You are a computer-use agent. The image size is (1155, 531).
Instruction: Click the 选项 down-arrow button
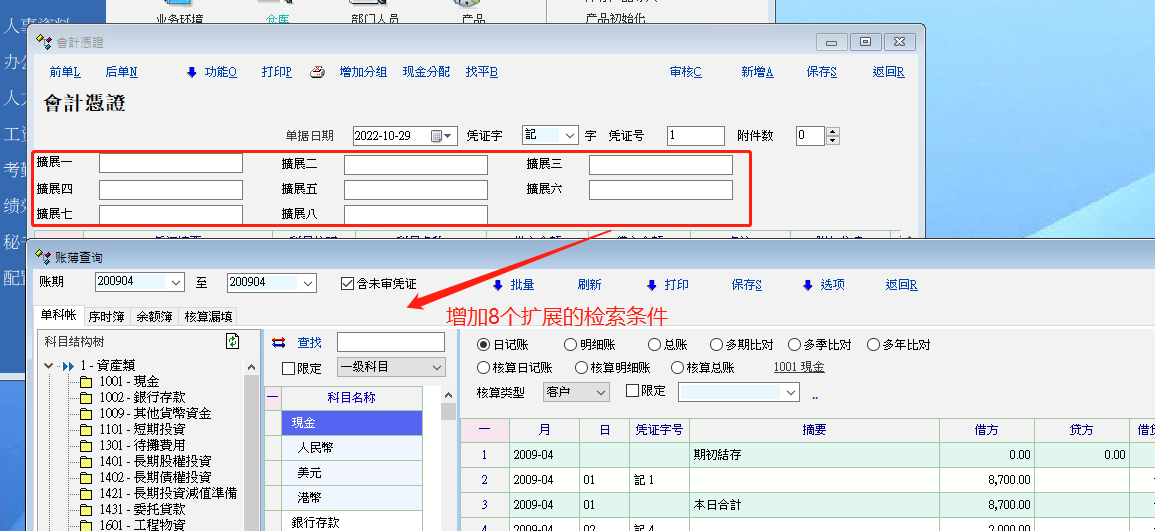[x=807, y=285]
